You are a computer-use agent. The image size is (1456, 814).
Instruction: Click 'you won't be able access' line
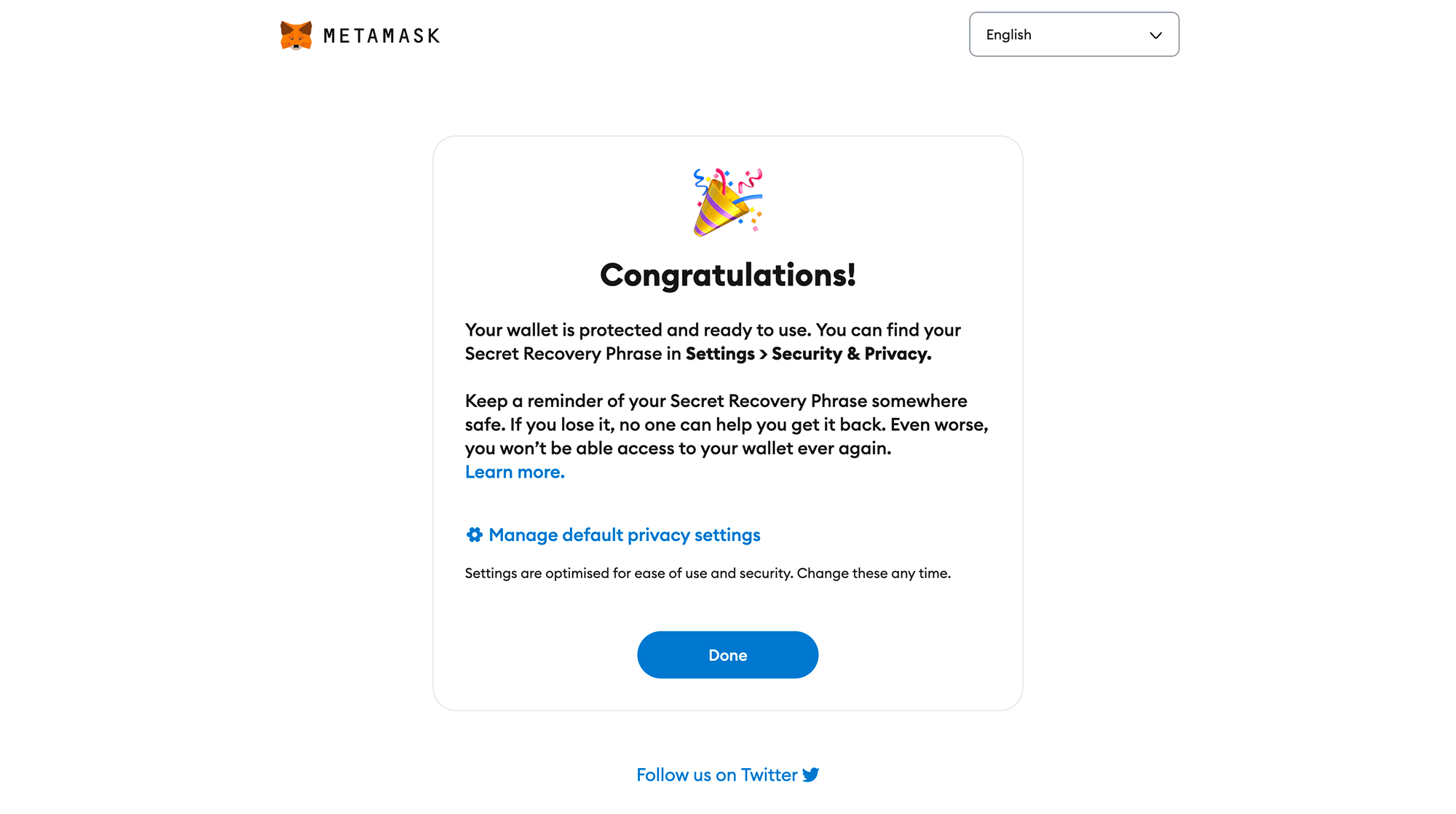point(678,449)
